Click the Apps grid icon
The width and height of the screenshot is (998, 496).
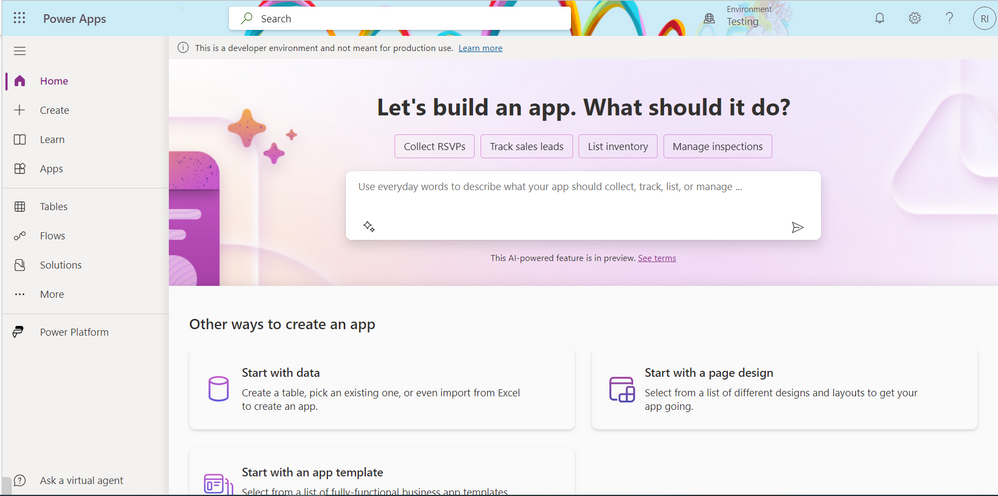[20, 169]
